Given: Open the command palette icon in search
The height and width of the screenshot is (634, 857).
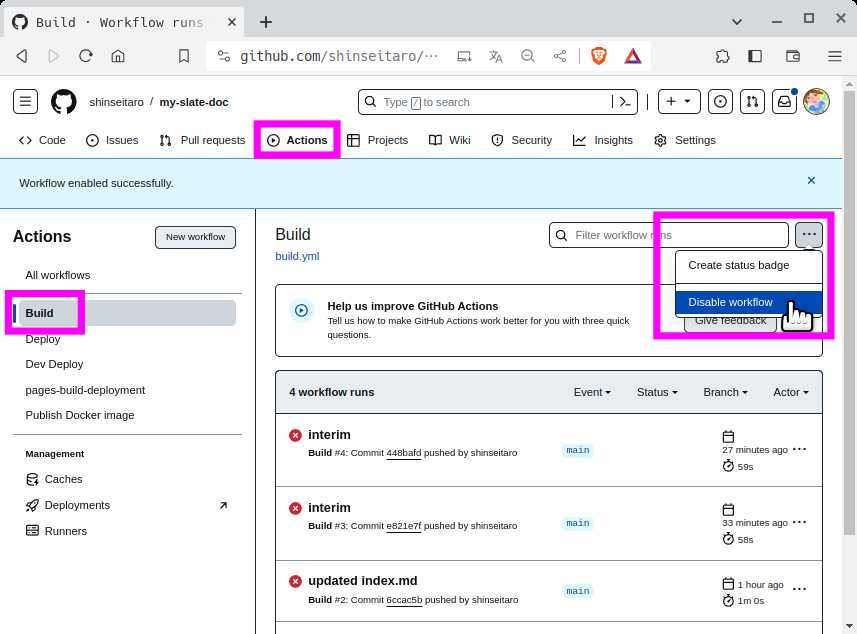Looking at the screenshot, I should pyautogui.click(x=624, y=102).
